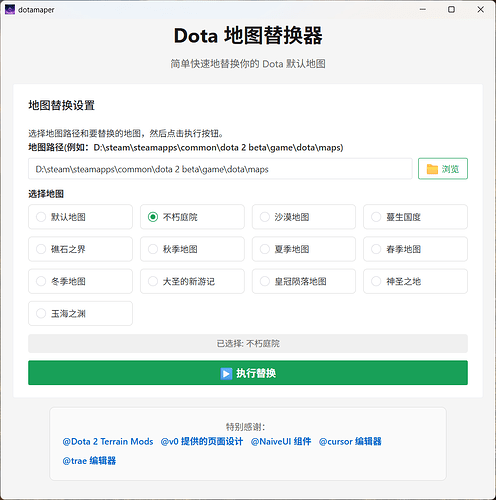The width and height of the screenshot is (496, 500).
Task: Close the dotamaper window
Action: pos(480,9)
